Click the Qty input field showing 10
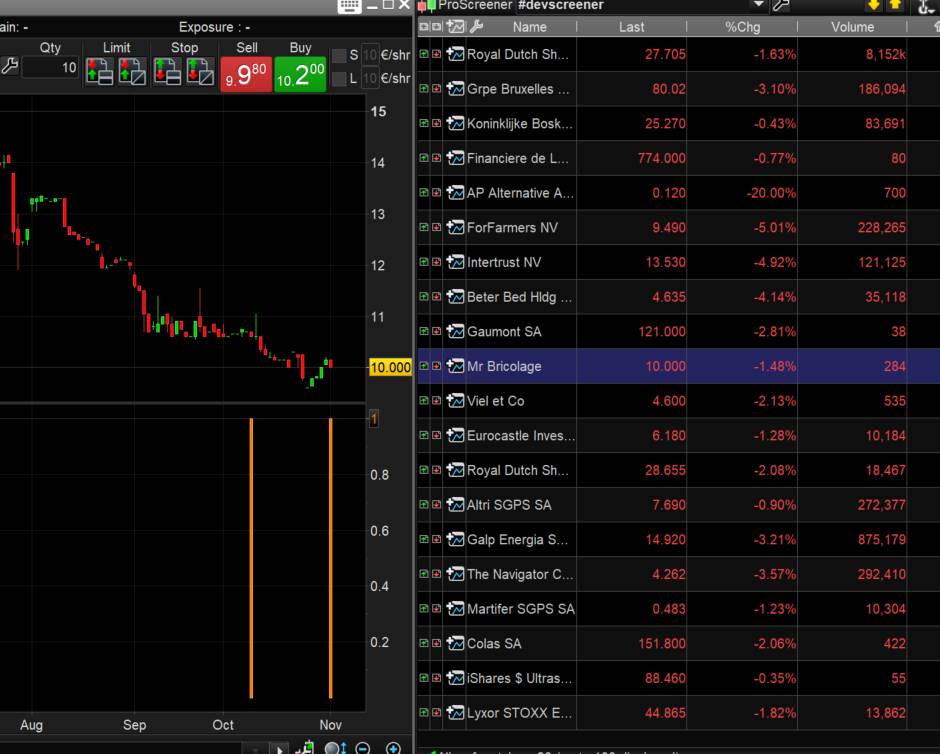940x754 pixels. [50, 67]
